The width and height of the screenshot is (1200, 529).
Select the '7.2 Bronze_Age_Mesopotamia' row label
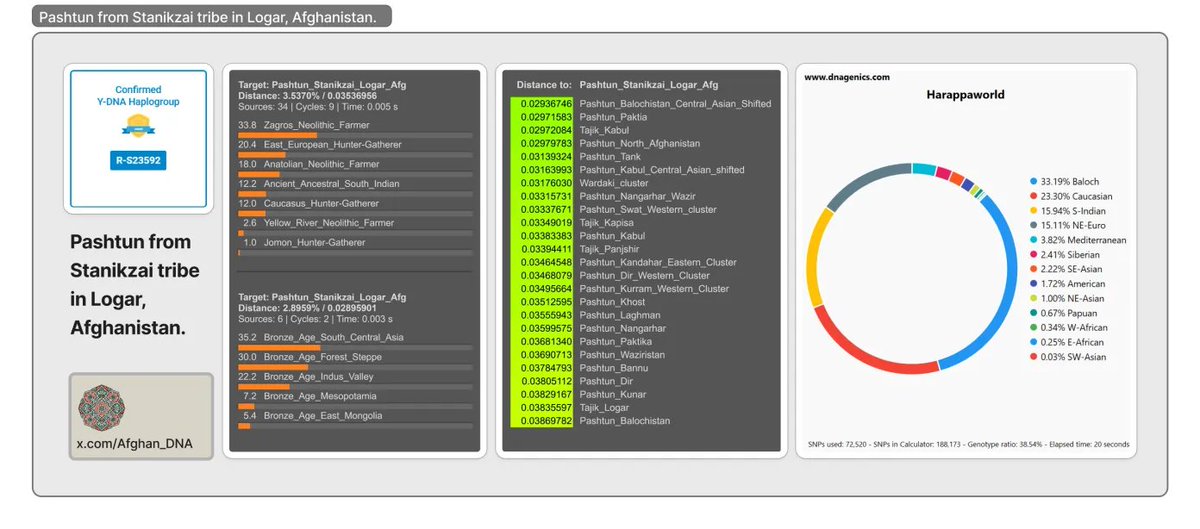[x=310, y=396]
